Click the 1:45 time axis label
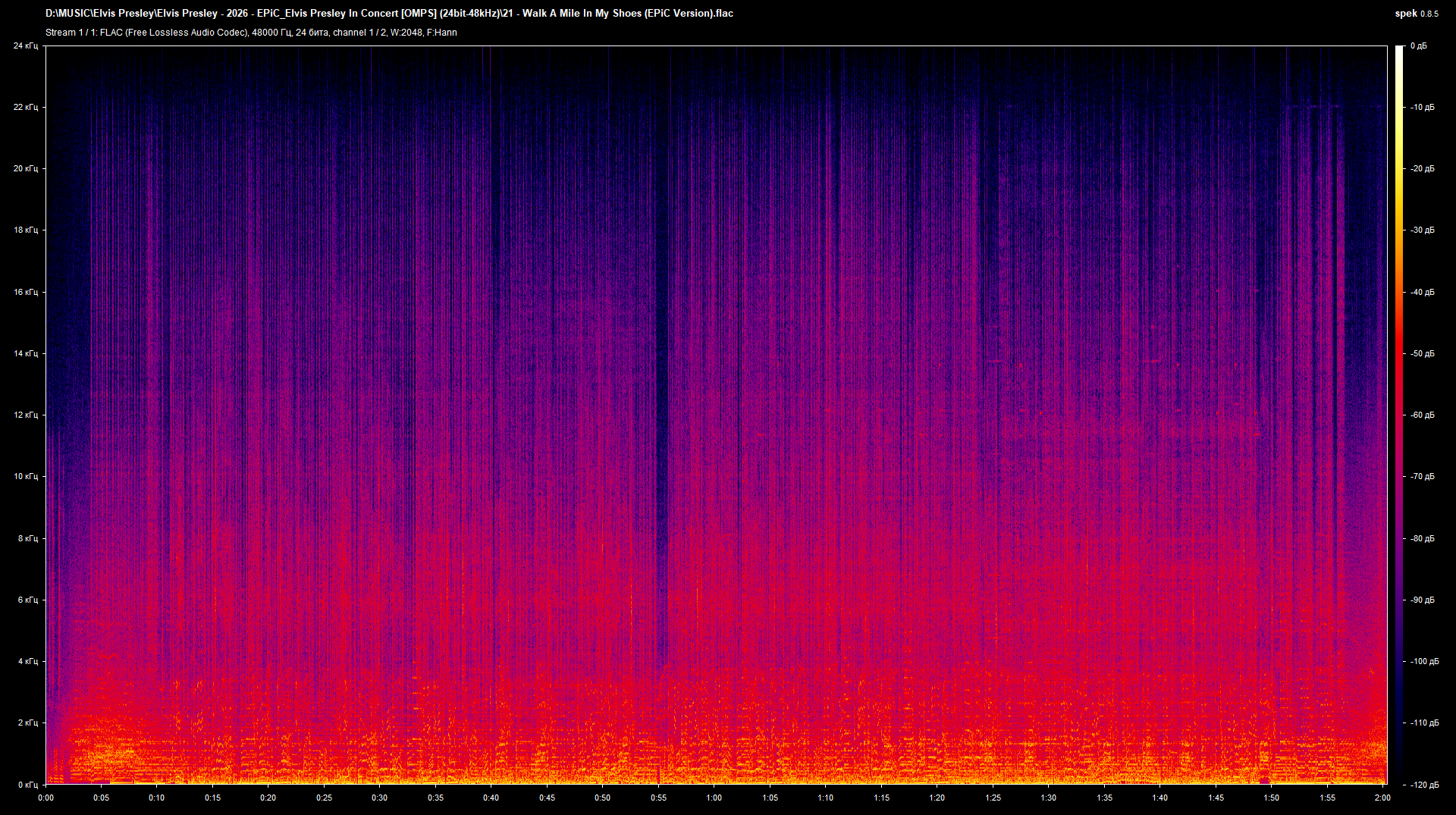The image size is (1456, 815). (1216, 798)
